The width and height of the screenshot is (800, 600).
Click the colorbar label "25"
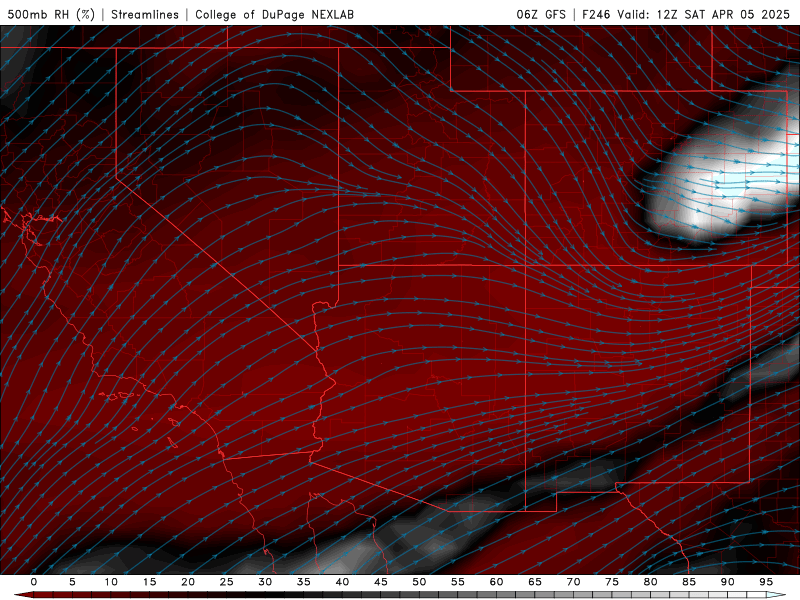pos(227,582)
